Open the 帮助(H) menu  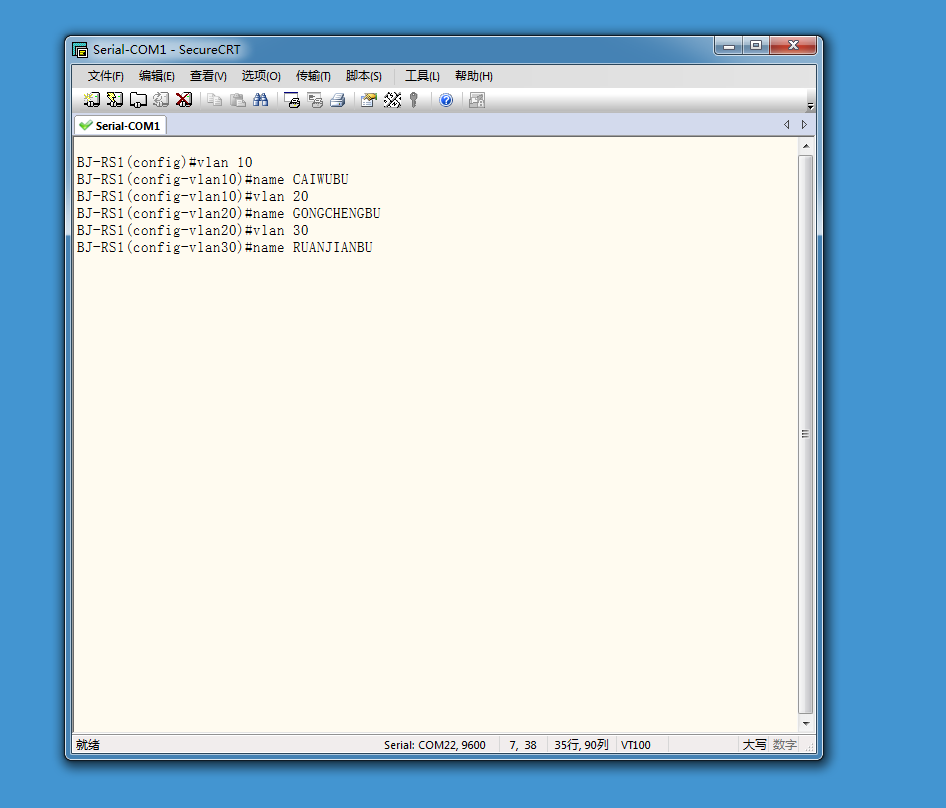[474, 76]
